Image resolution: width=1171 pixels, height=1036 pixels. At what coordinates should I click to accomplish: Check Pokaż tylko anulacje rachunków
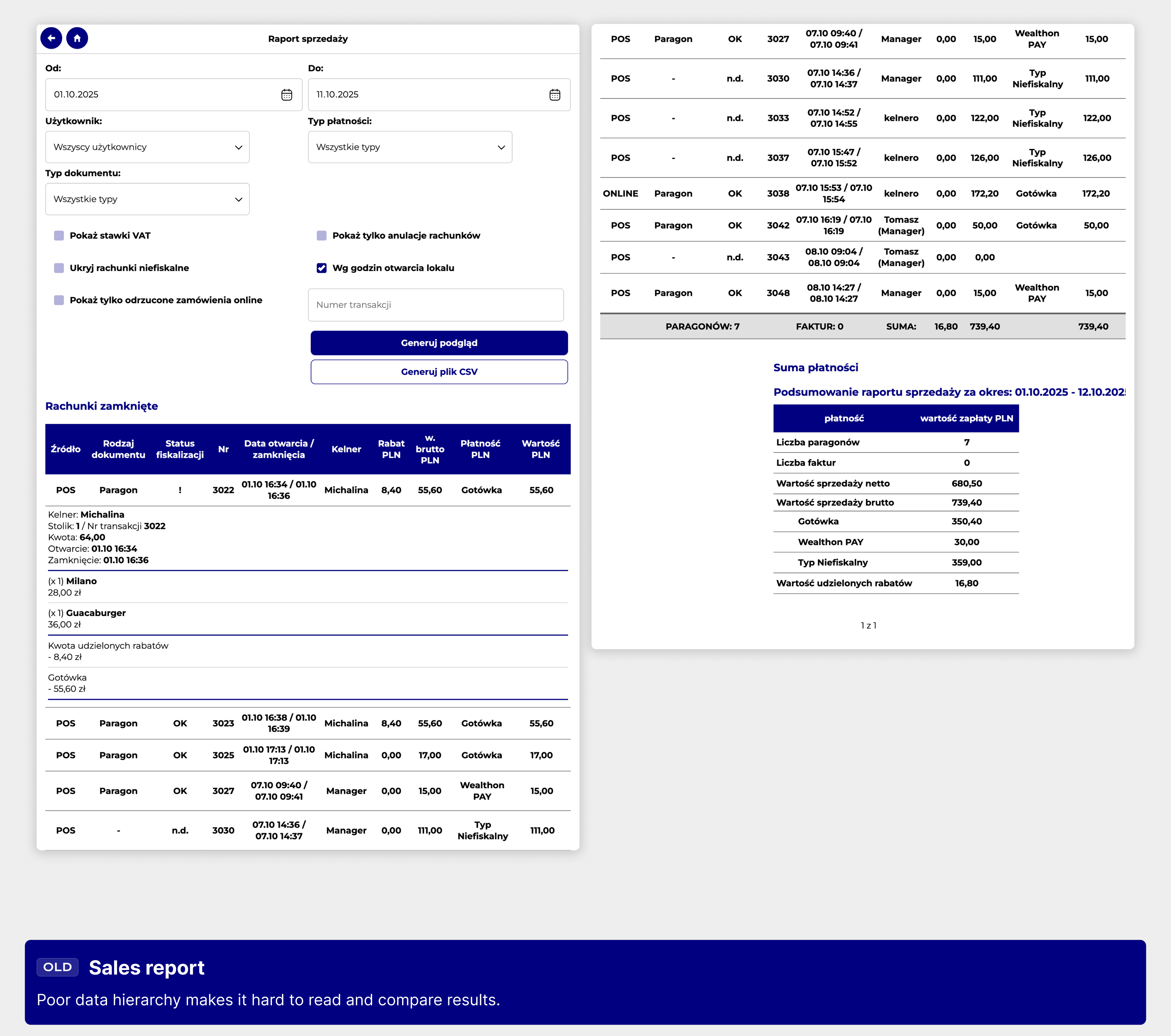[x=321, y=235]
